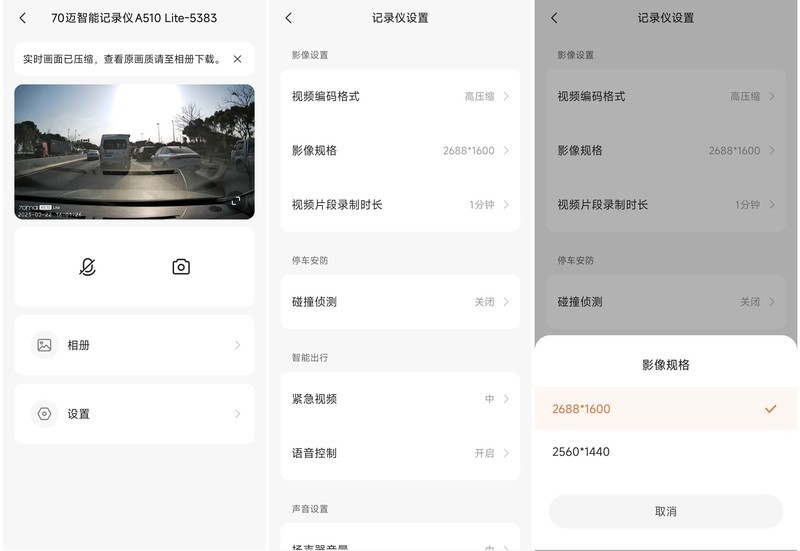Open the 相册 album entry

(x=134, y=345)
